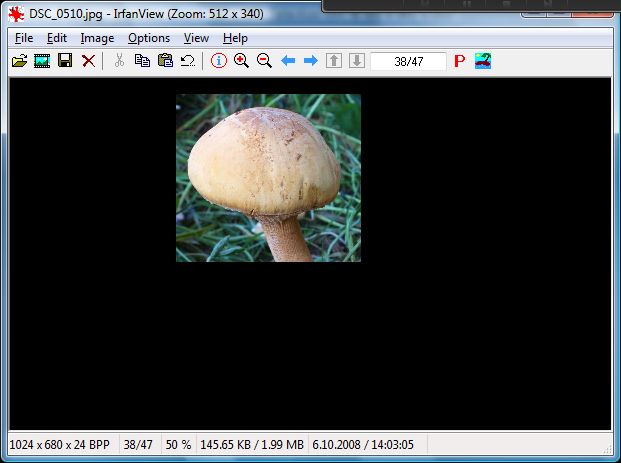Undo last action with the undo arrow icon
The width and height of the screenshot is (621, 463).
(188, 61)
